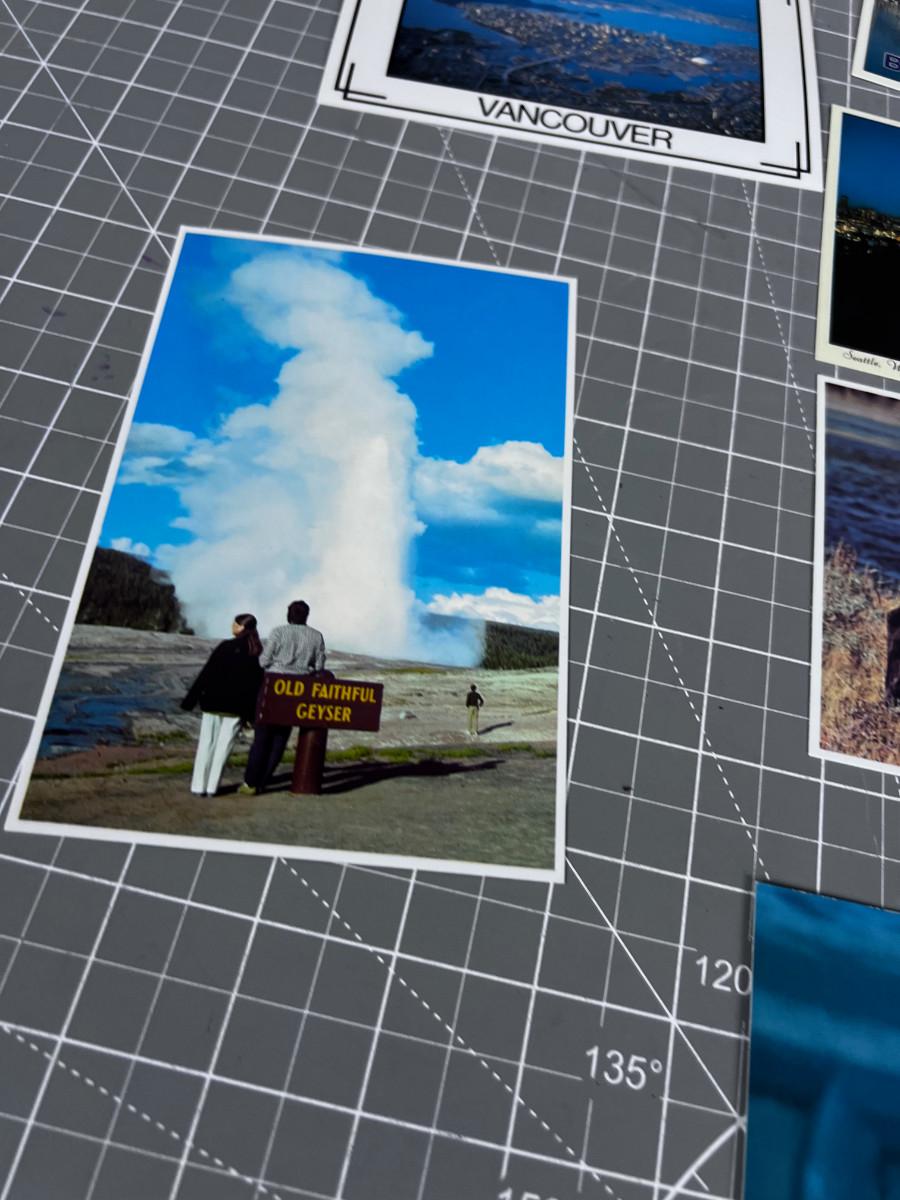This screenshot has width=900, height=1200.
Task: Open the Seattle night skyline postcard
Action: (866, 240)
